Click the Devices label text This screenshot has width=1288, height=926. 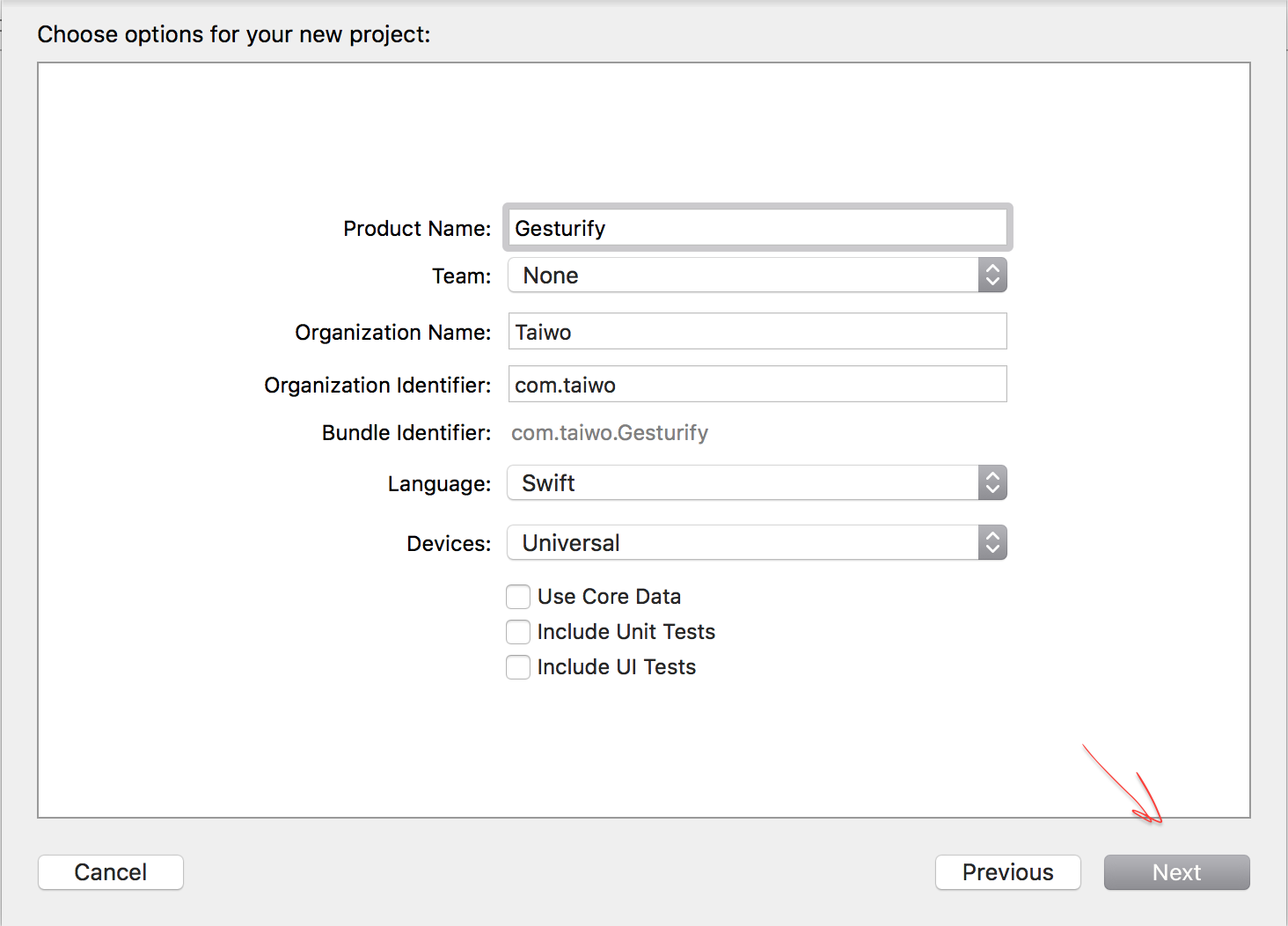449,544
